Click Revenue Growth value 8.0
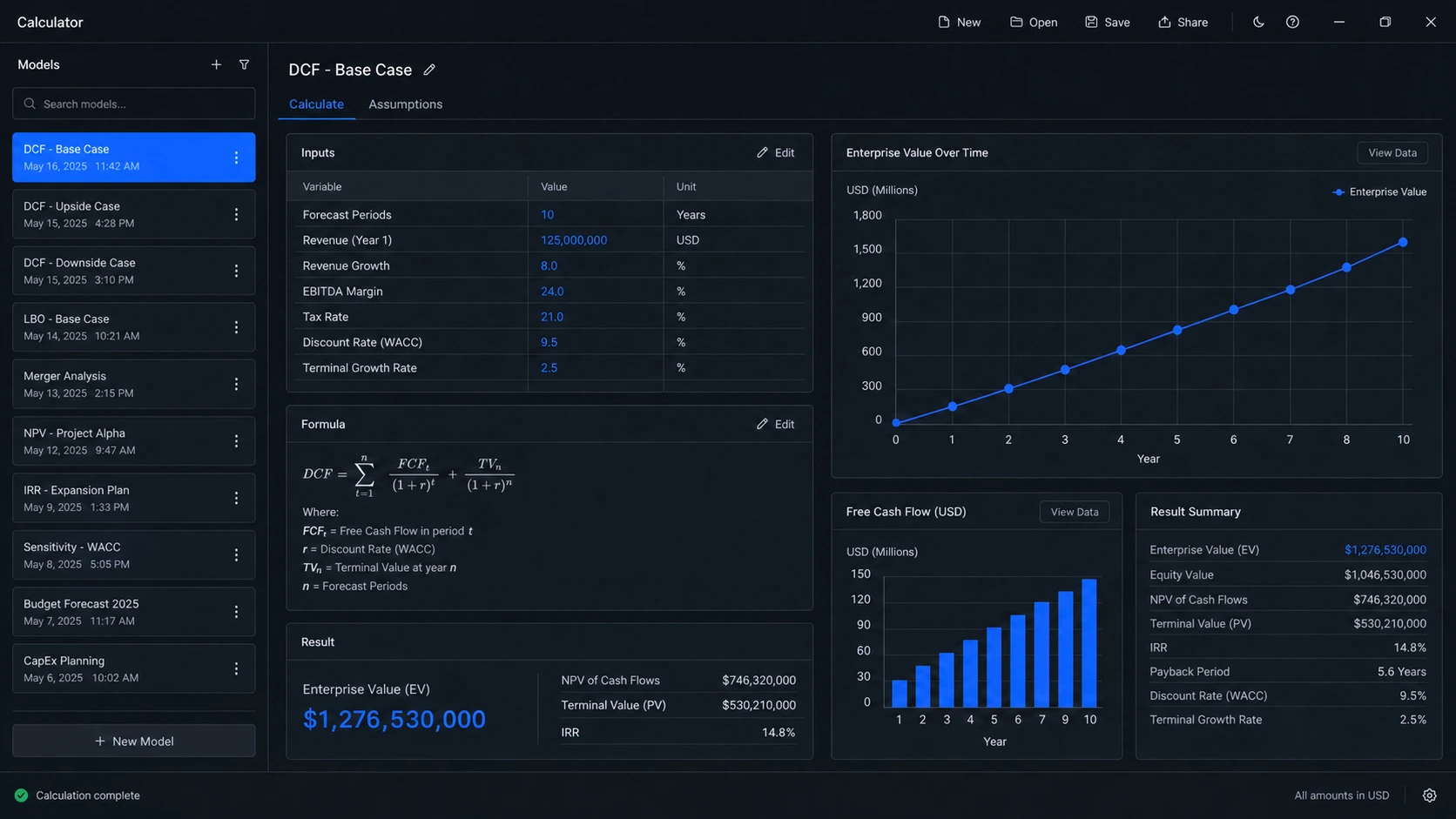 [x=549, y=265]
